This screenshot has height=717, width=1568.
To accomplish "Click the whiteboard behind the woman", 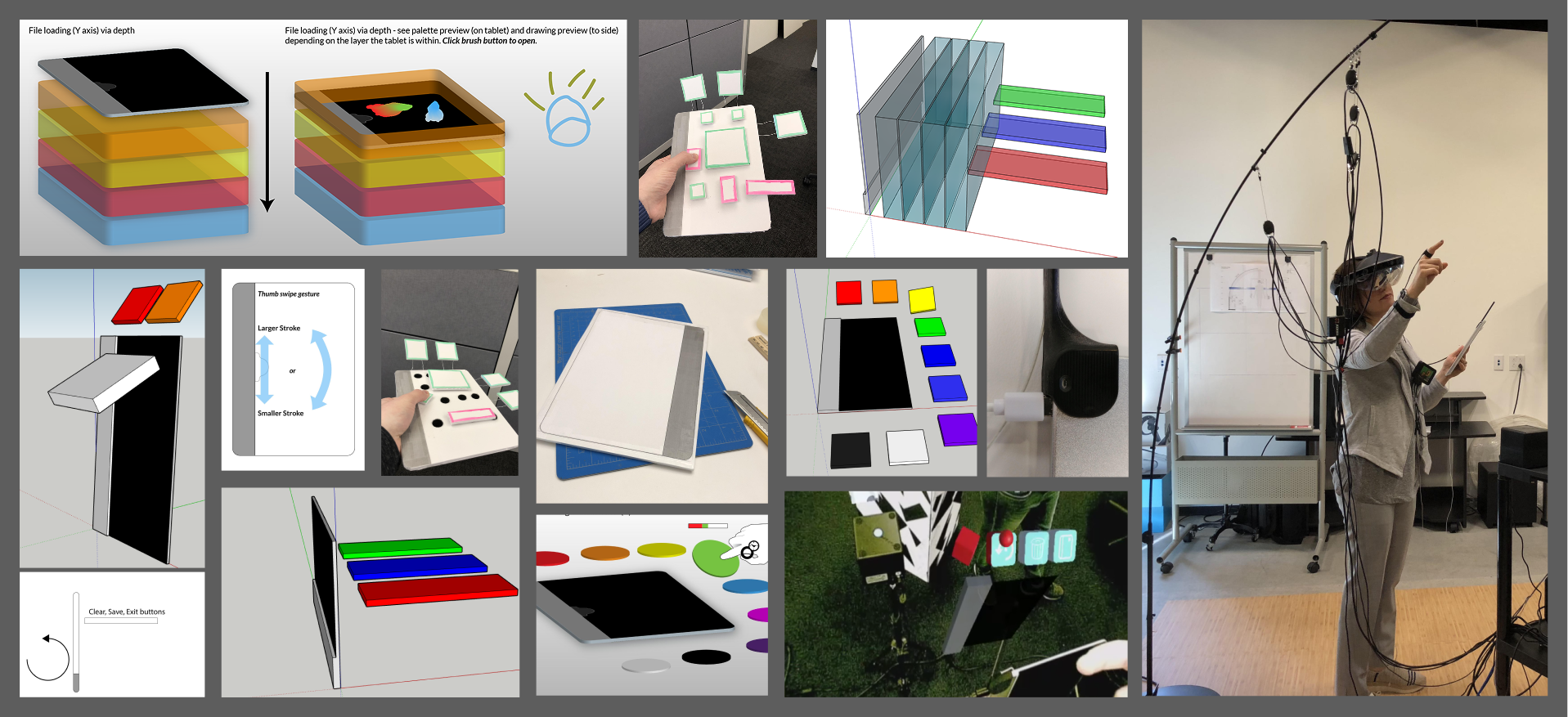I will click(1247, 335).
